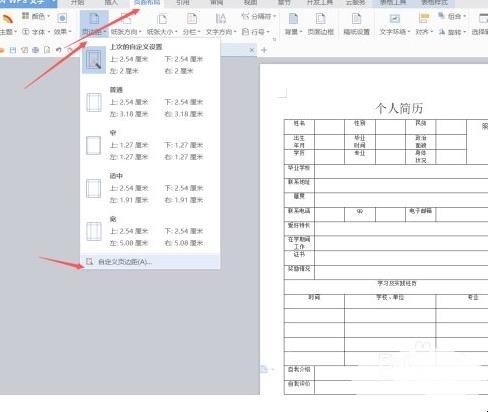The image size is (488, 412).
Task: Click the 纸张大小 paper size icon
Action: [162, 19]
